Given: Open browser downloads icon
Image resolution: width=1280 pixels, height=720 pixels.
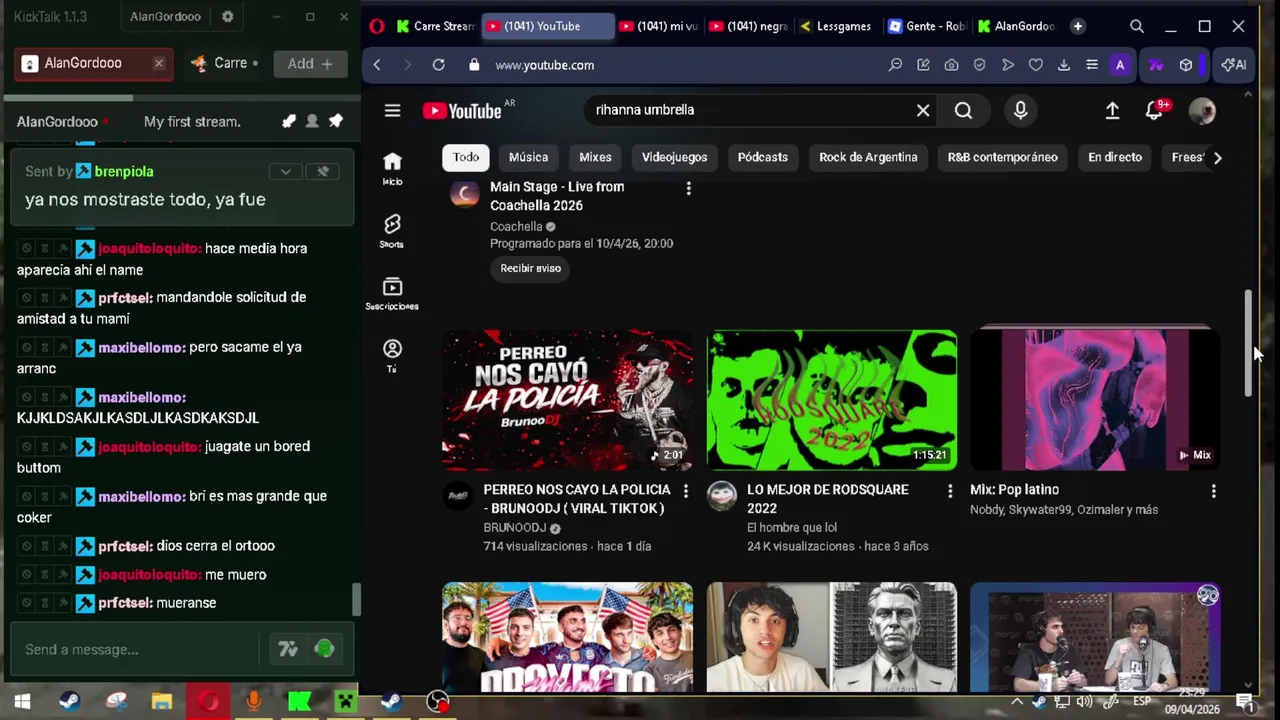Looking at the screenshot, I should click(x=1064, y=65).
